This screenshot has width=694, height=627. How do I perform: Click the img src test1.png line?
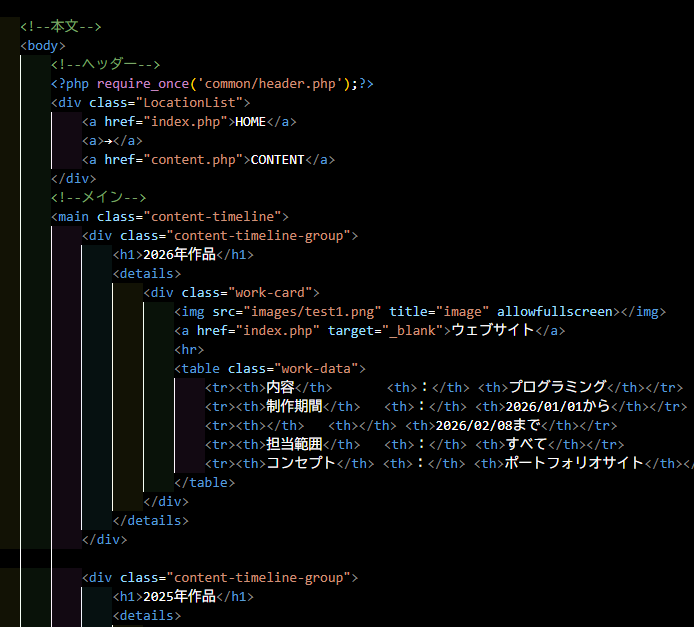(x=420, y=312)
